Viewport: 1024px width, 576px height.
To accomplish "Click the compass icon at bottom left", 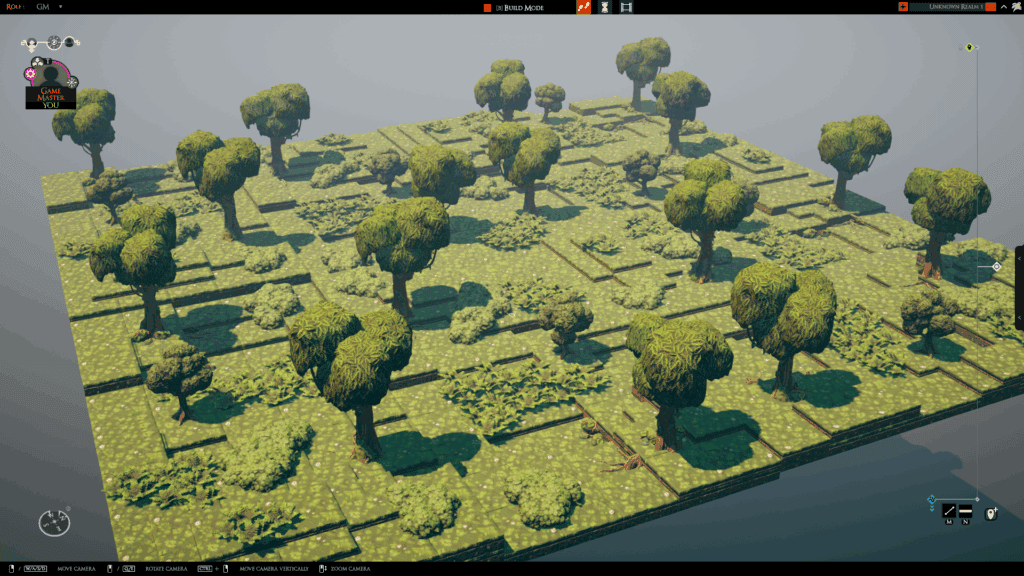I will click(x=54, y=521).
